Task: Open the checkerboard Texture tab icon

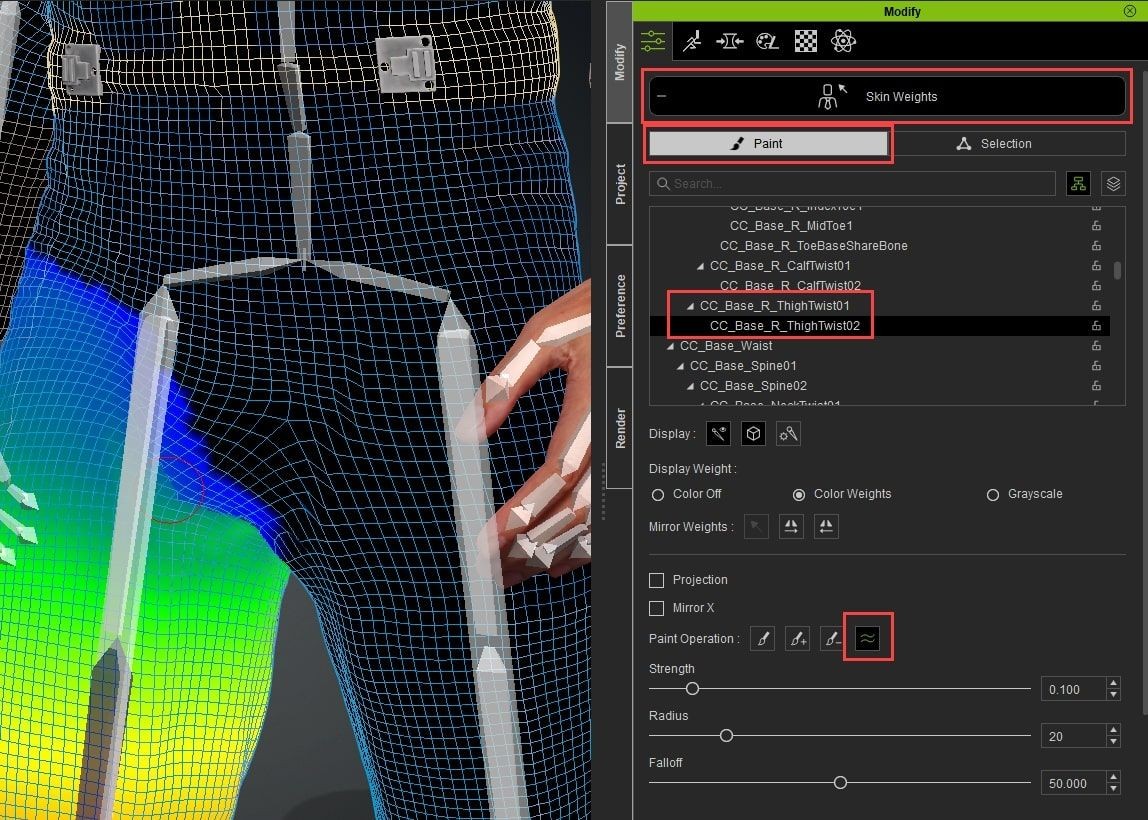Action: [805, 41]
